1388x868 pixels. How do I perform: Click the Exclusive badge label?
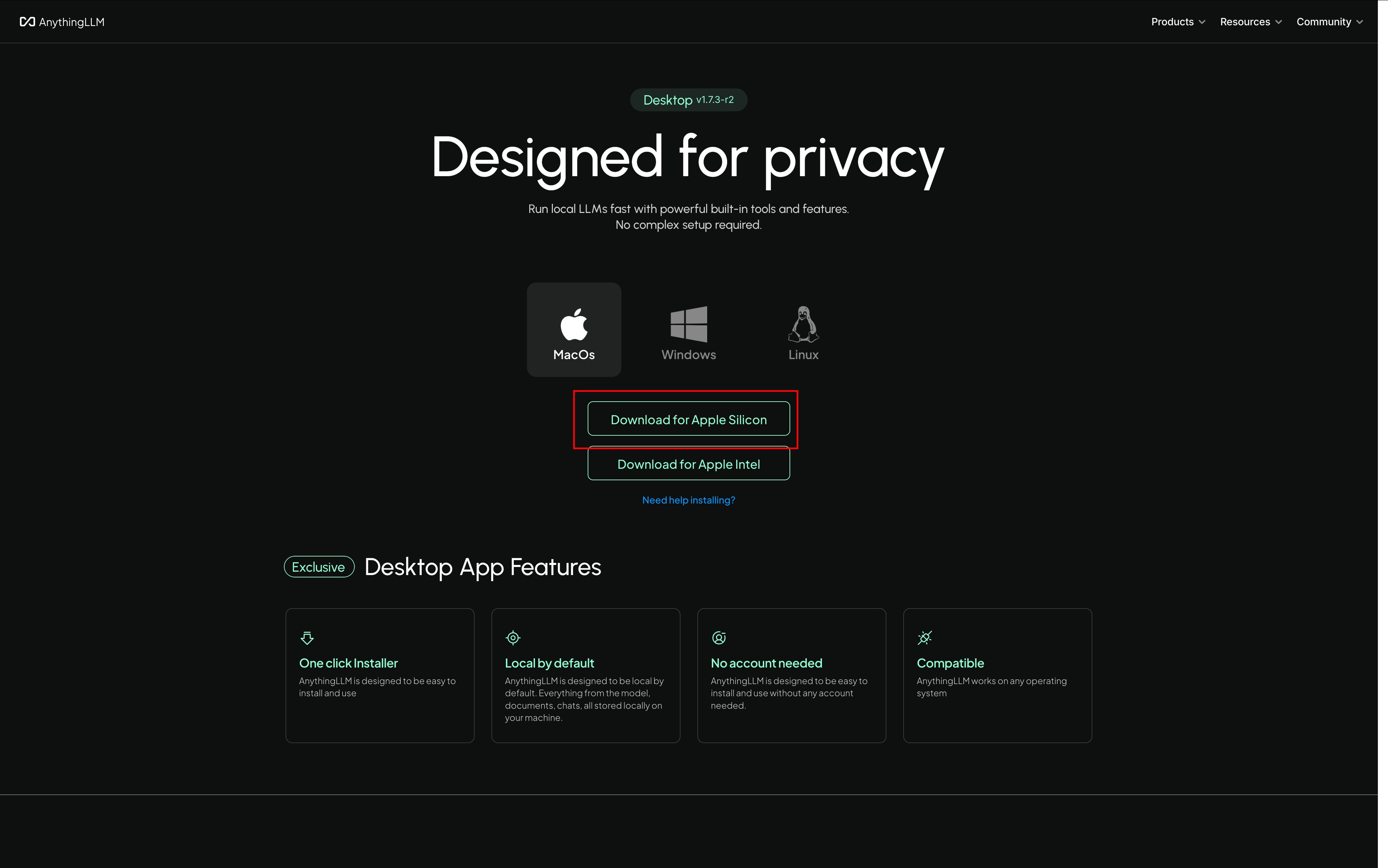point(319,567)
